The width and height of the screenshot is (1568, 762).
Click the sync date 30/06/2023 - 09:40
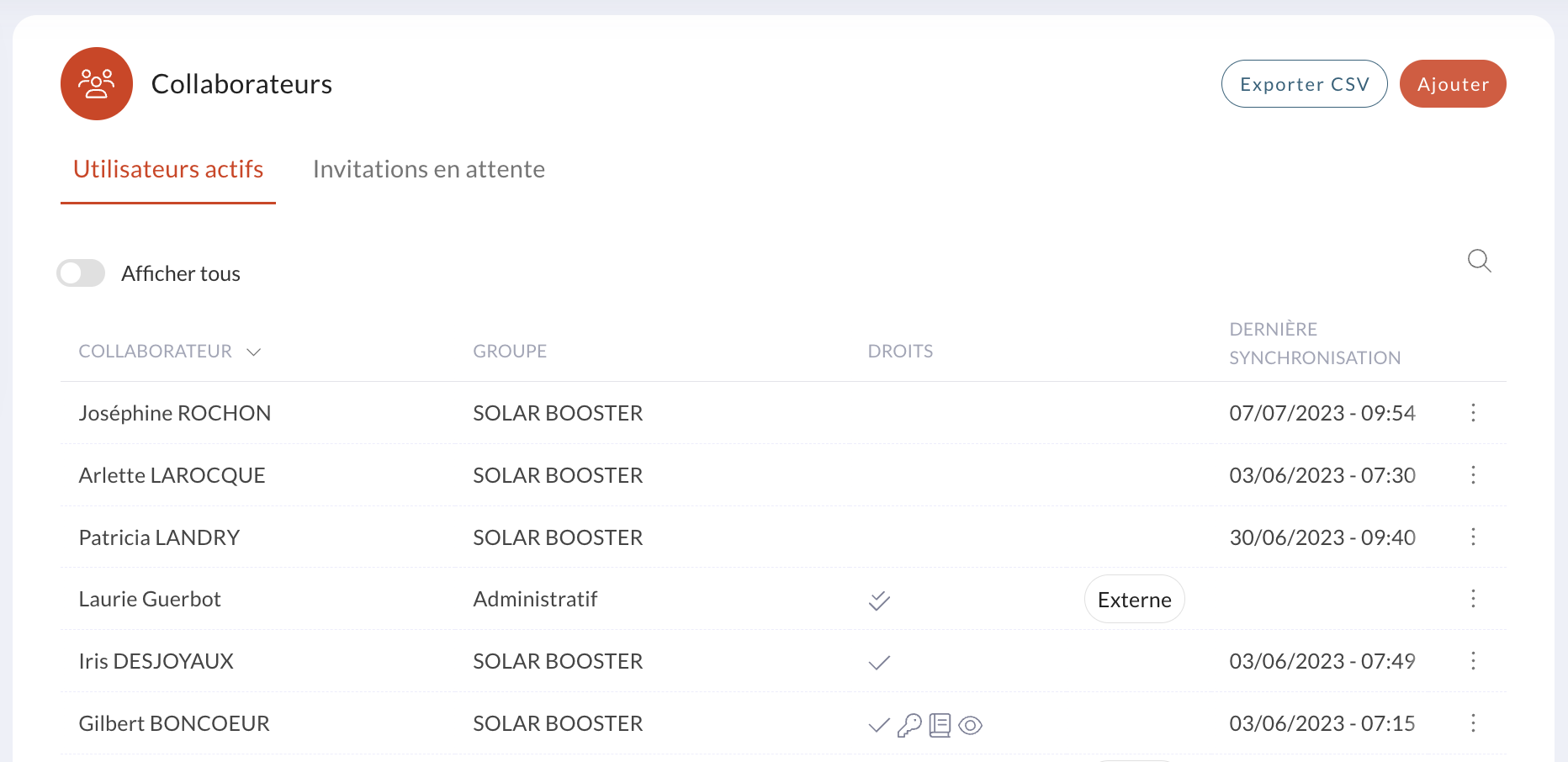[x=1322, y=537]
